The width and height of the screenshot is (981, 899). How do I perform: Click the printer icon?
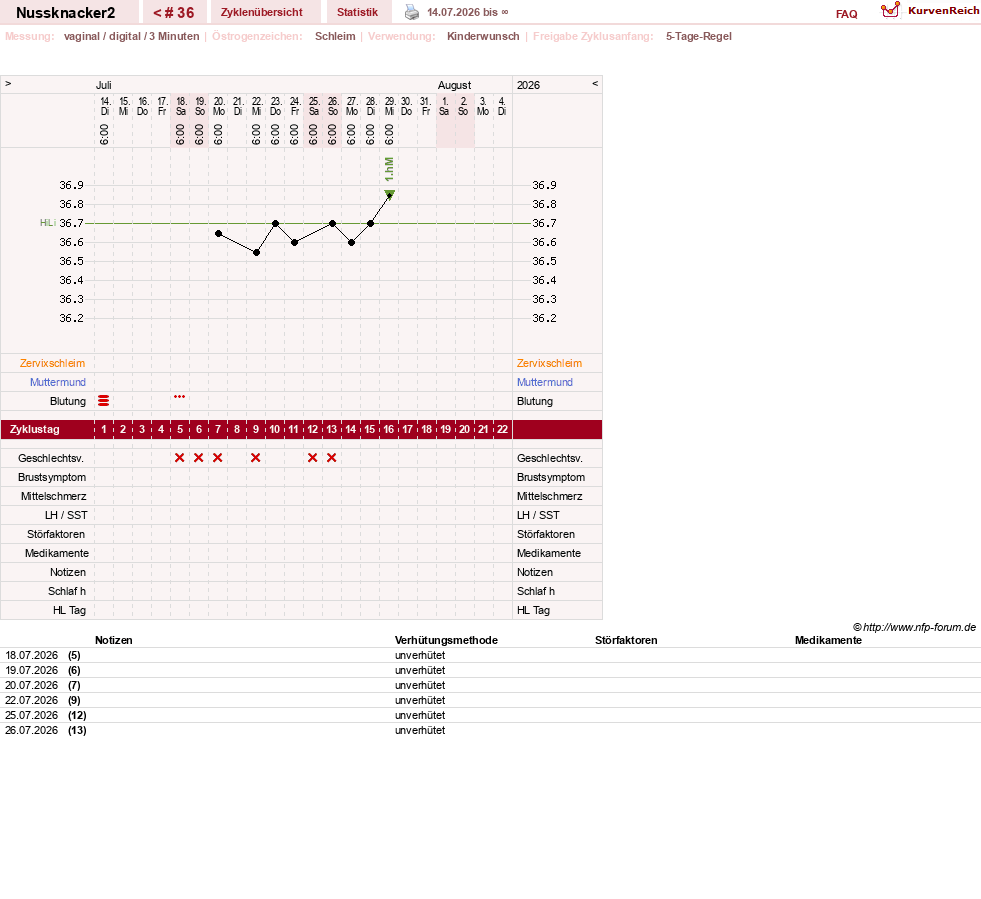click(x=412, y=12)
